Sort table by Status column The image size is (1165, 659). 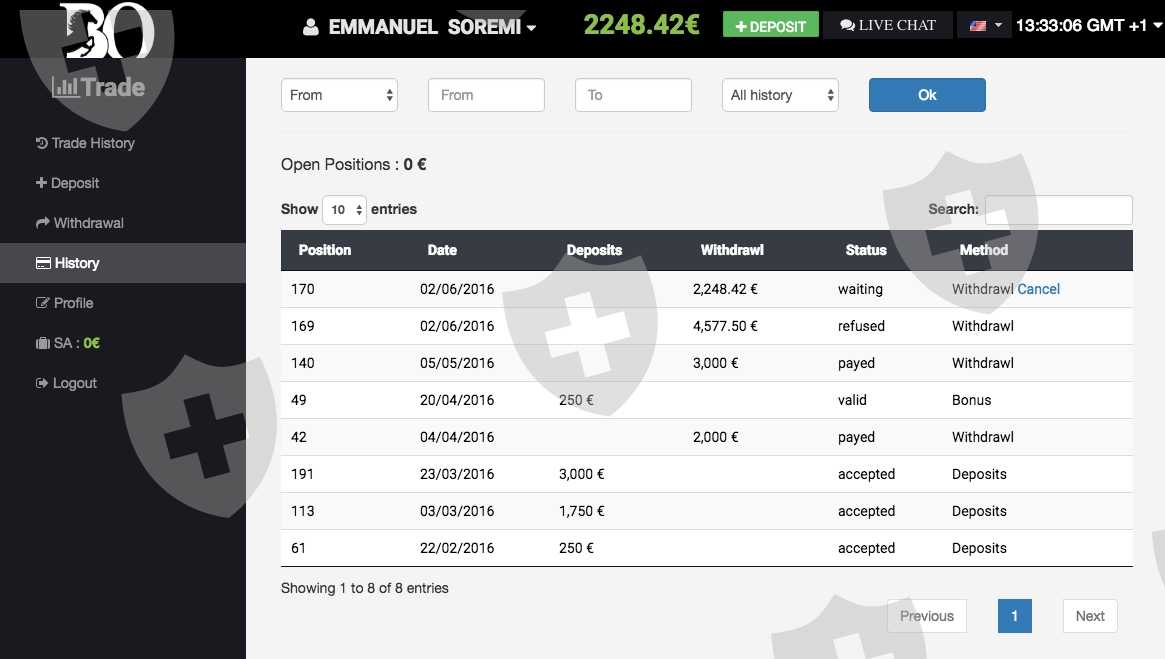[866, 250]
